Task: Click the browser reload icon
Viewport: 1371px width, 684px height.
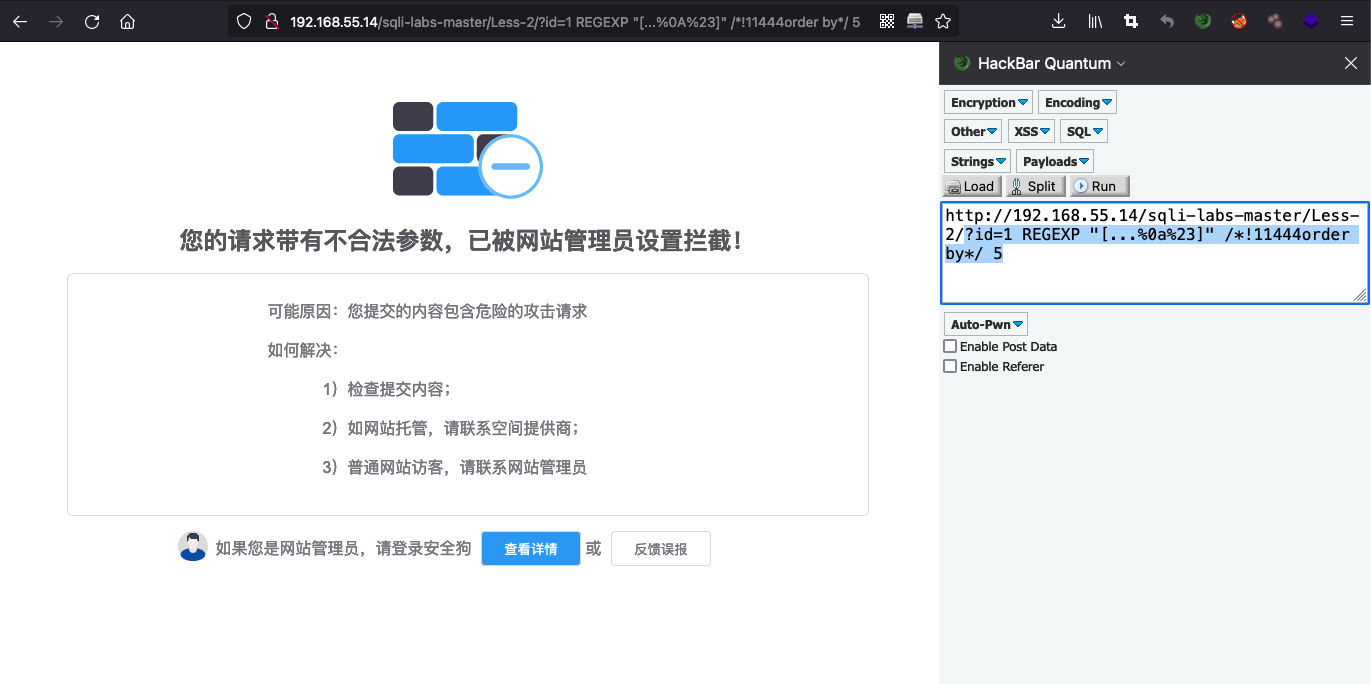Action: tap(92, 21)
